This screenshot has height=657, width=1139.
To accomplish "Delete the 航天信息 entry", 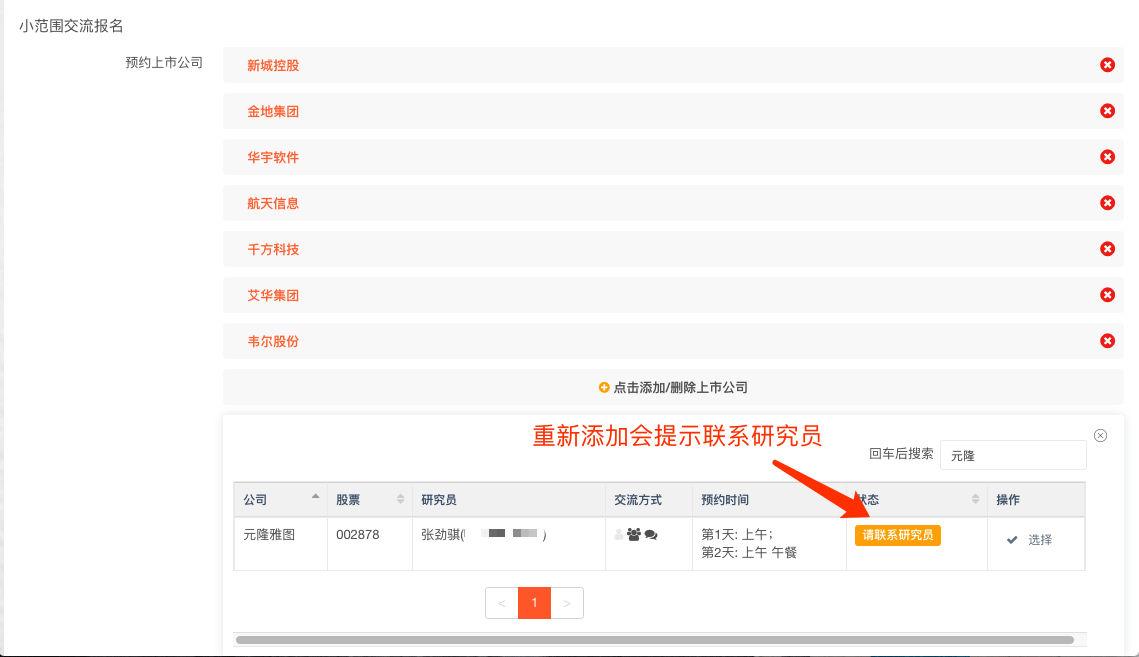I will click(x=1107, y=203).
